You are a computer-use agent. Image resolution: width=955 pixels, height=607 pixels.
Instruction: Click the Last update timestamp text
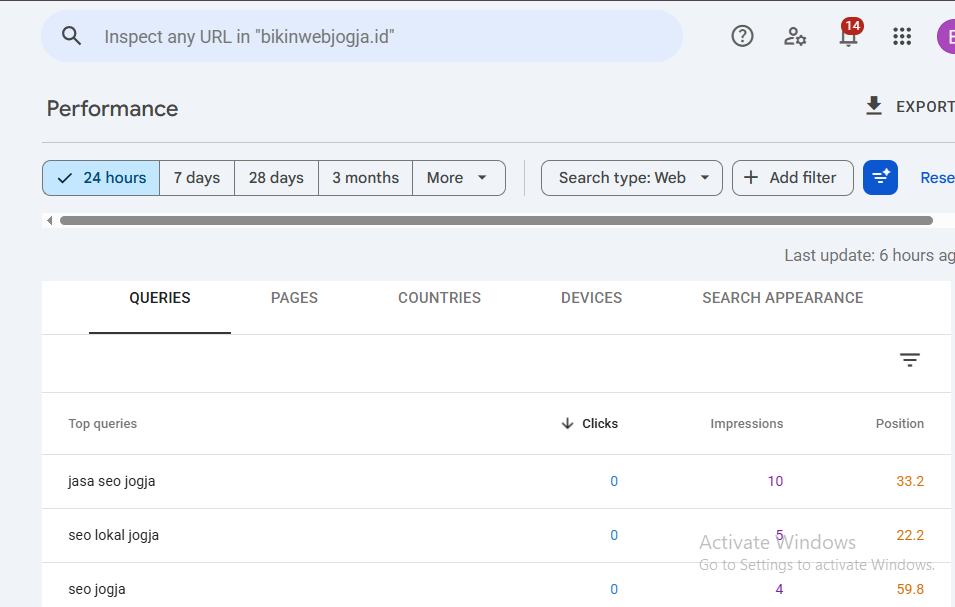tap(869, 255)
